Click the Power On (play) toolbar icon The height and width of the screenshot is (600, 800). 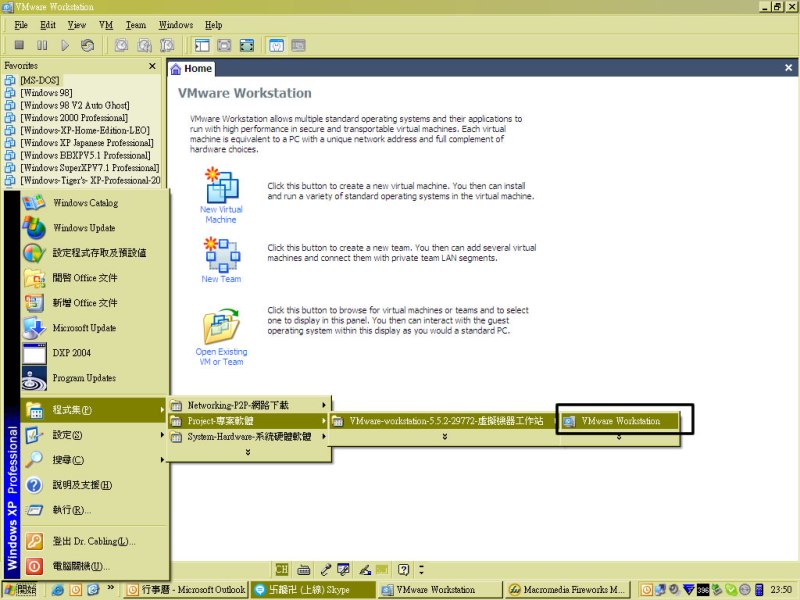click(x=65, y=45)
